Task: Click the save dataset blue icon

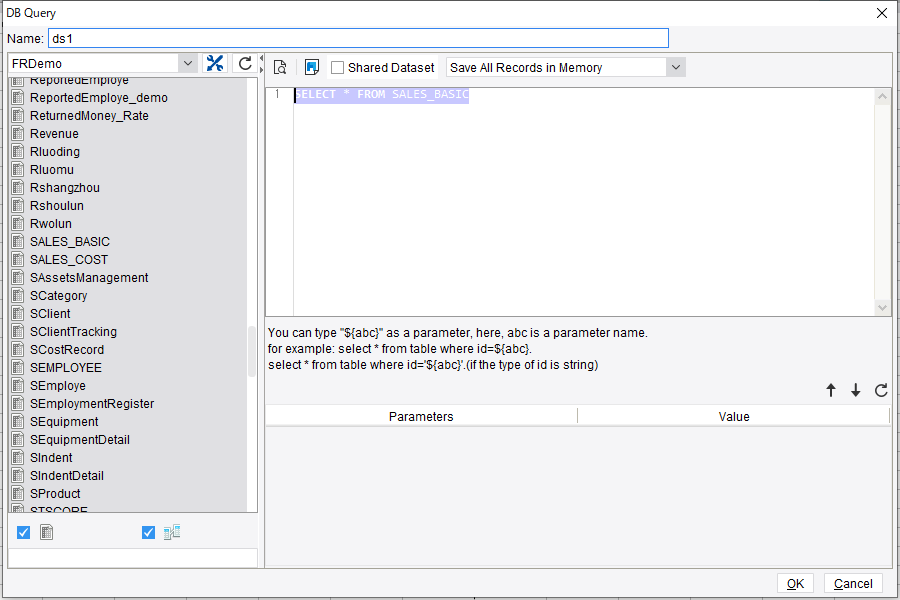Action: [312, 67]
